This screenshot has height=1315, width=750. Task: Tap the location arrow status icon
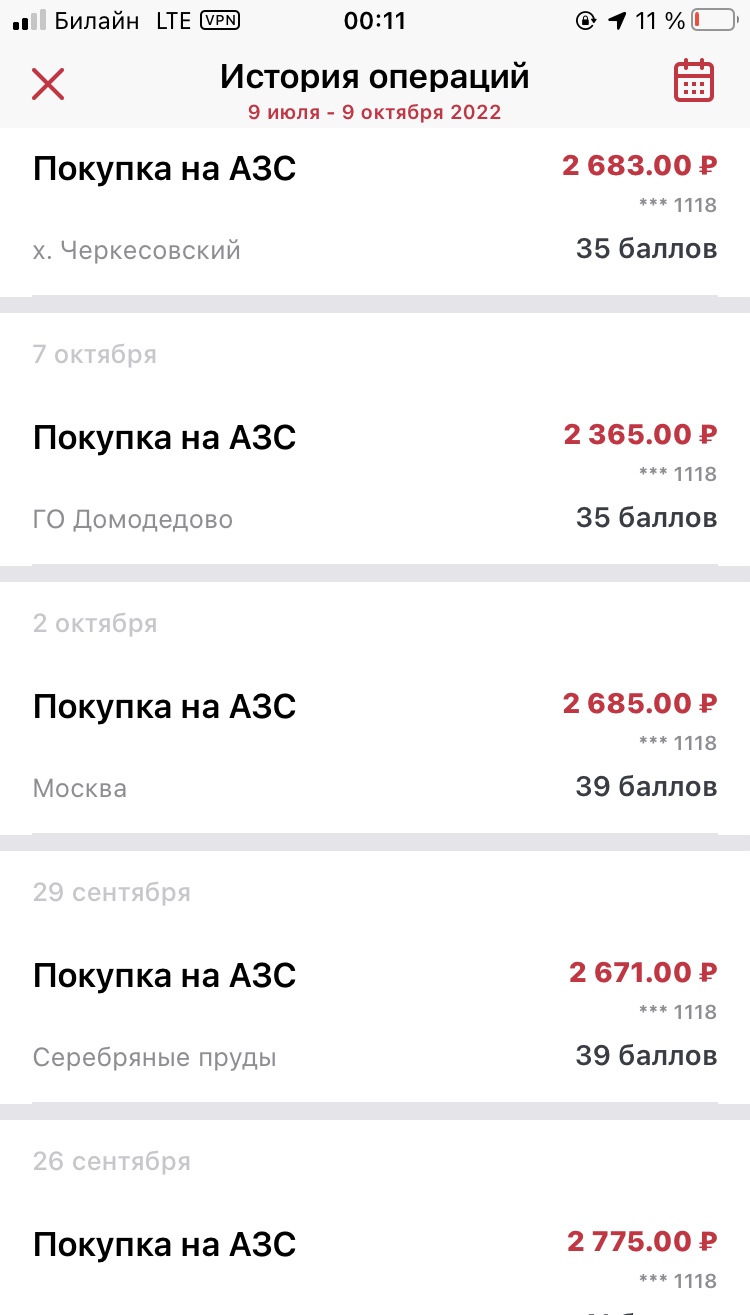[x=617, y=21]
